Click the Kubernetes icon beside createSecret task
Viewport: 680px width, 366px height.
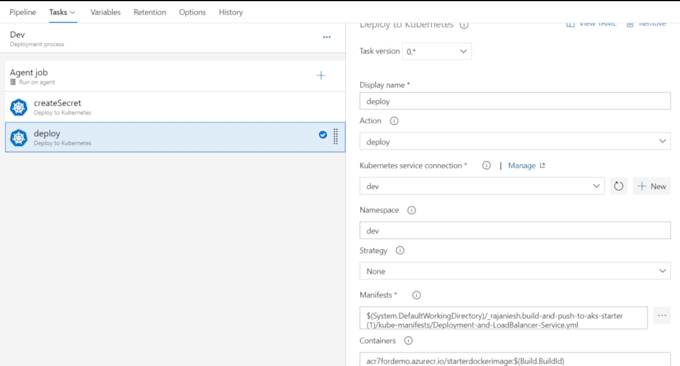pos(19,107)
